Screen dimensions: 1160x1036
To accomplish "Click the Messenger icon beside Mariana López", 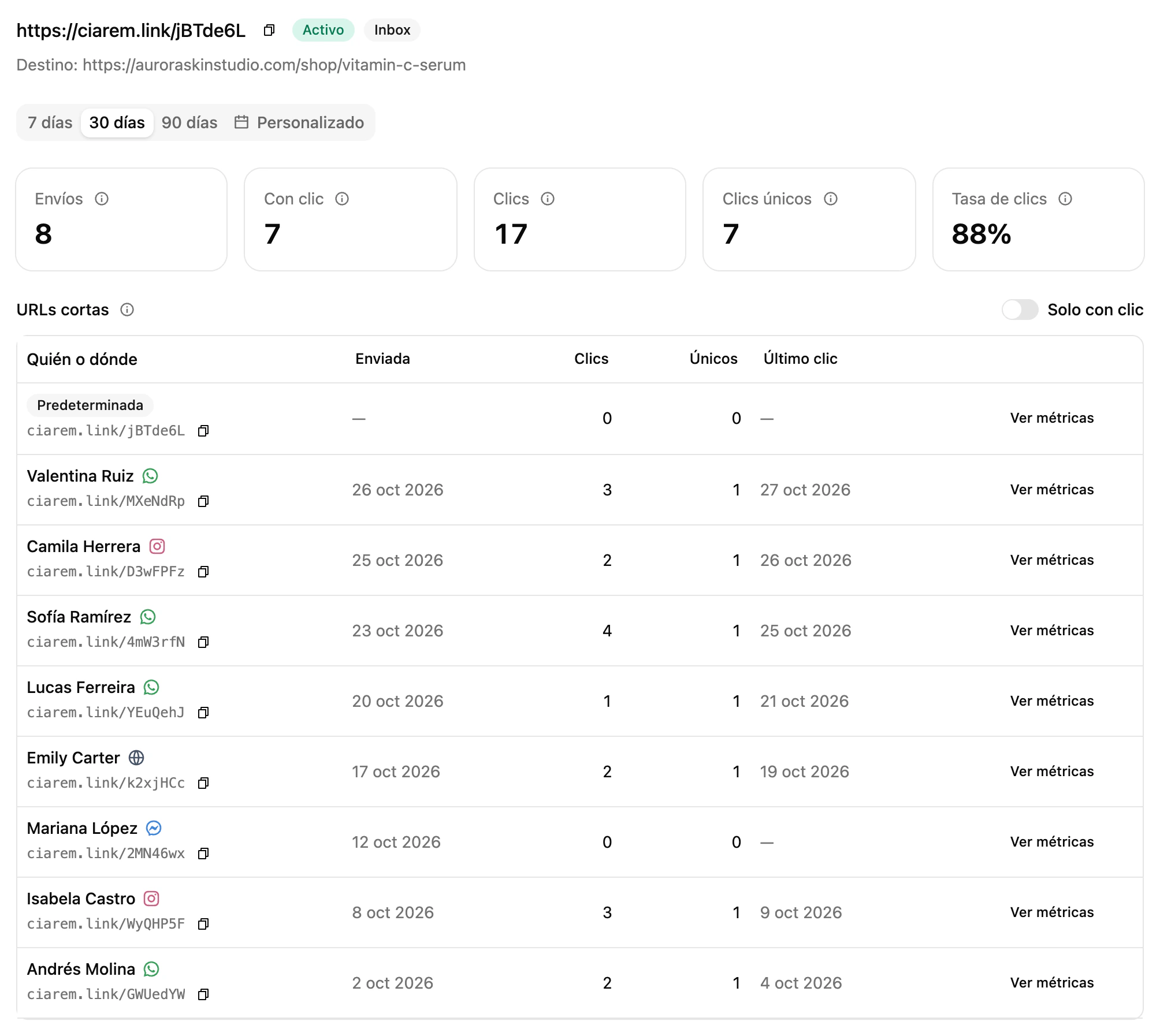I will [154, 828].
